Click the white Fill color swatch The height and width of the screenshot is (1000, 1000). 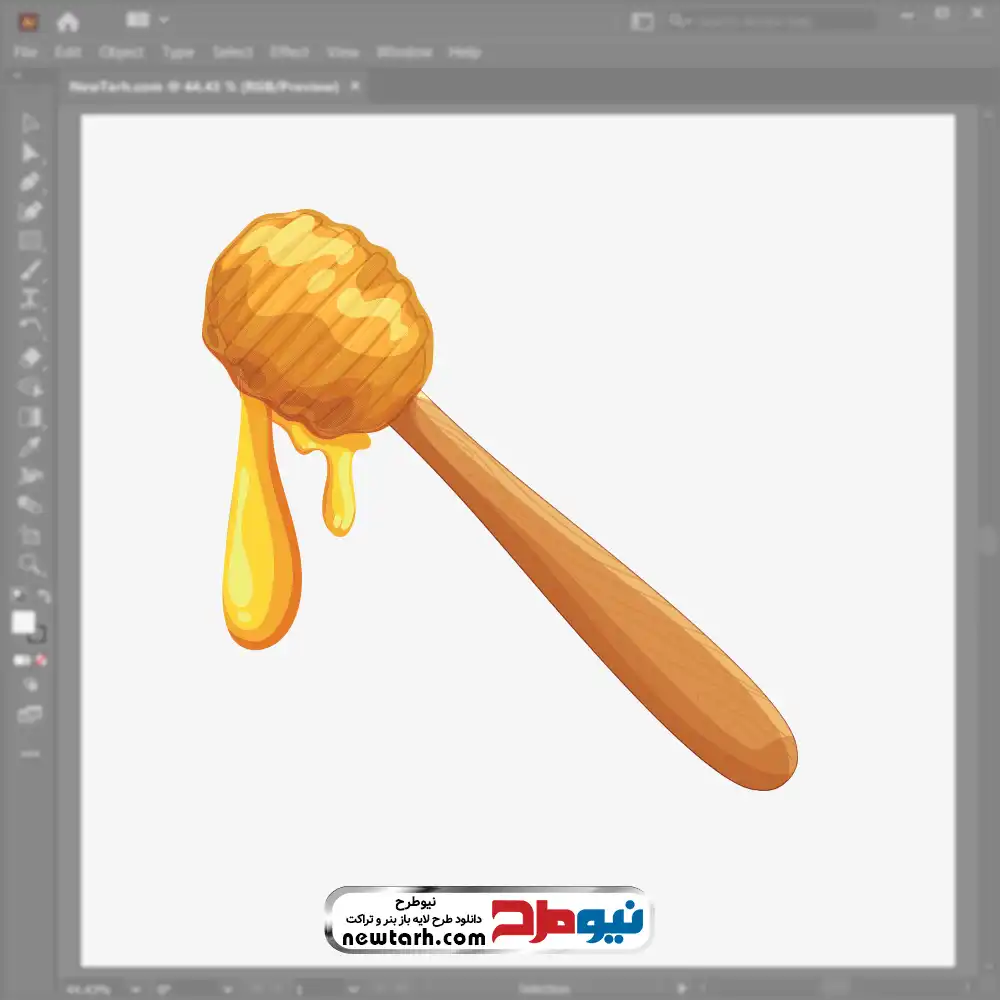pos(23,622)
